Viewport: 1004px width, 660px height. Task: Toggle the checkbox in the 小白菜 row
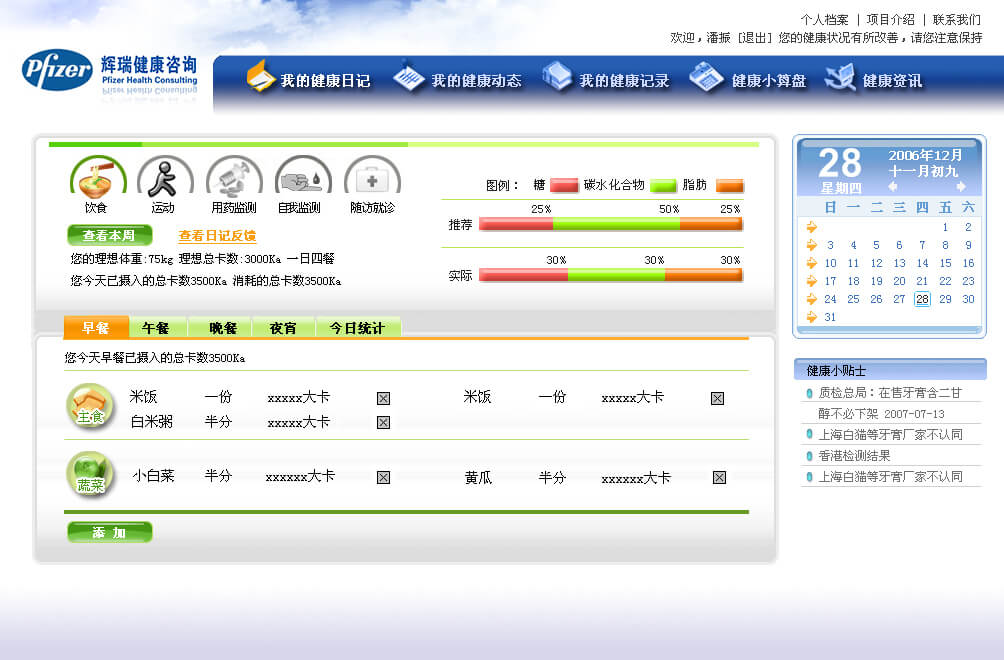(x=383, y=477)
